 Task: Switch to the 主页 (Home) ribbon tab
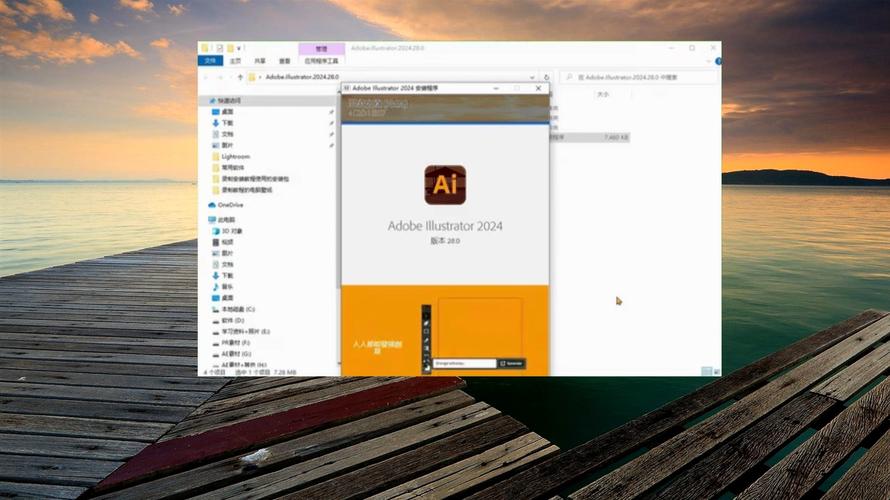[x=236, y=61]
